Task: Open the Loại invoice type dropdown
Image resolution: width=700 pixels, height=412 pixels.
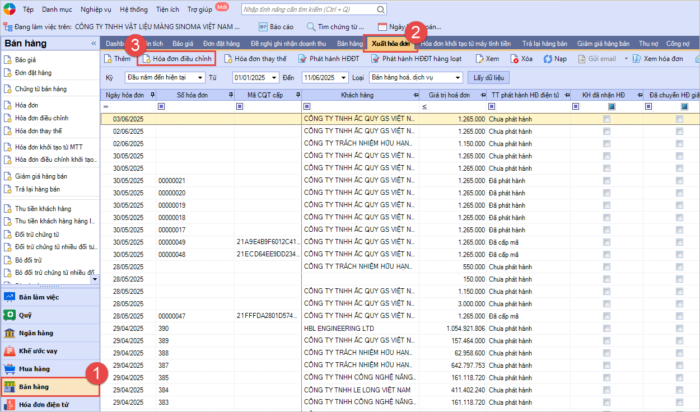Action: (457, 76)
